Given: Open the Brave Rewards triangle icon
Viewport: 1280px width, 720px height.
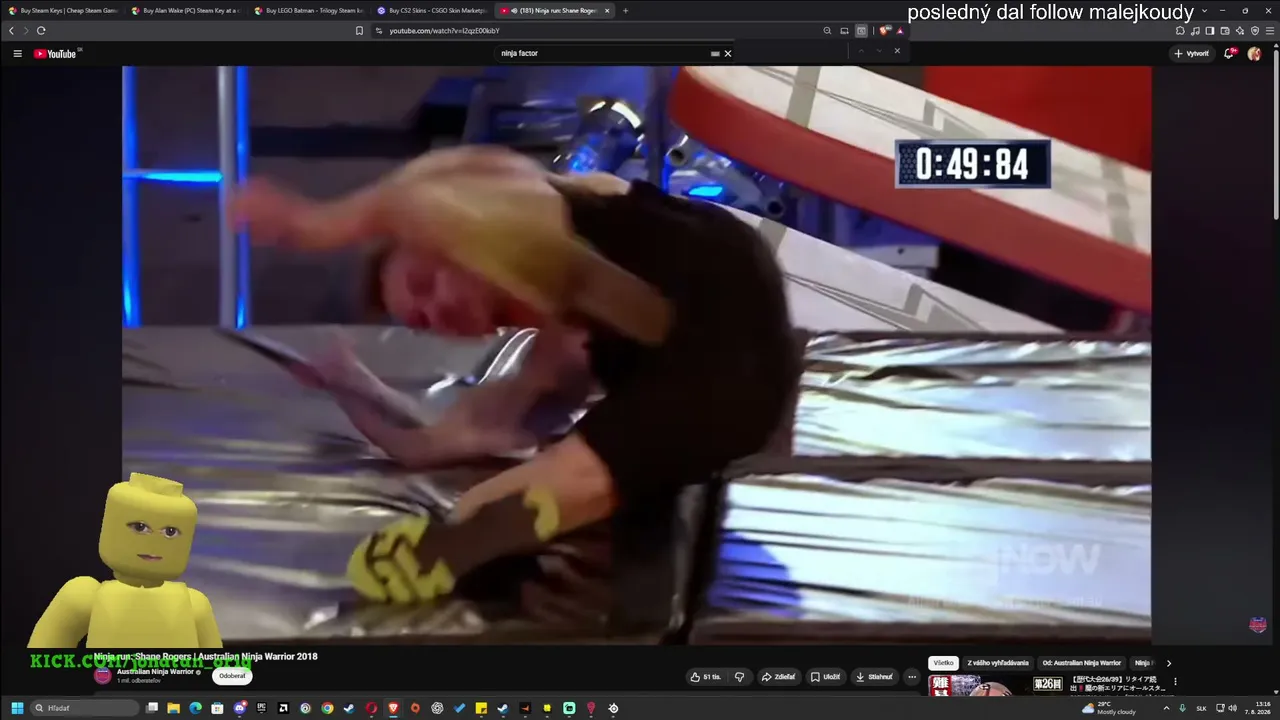Looking at the screenshot, I should pyautogui.click(x=900, y=31).
